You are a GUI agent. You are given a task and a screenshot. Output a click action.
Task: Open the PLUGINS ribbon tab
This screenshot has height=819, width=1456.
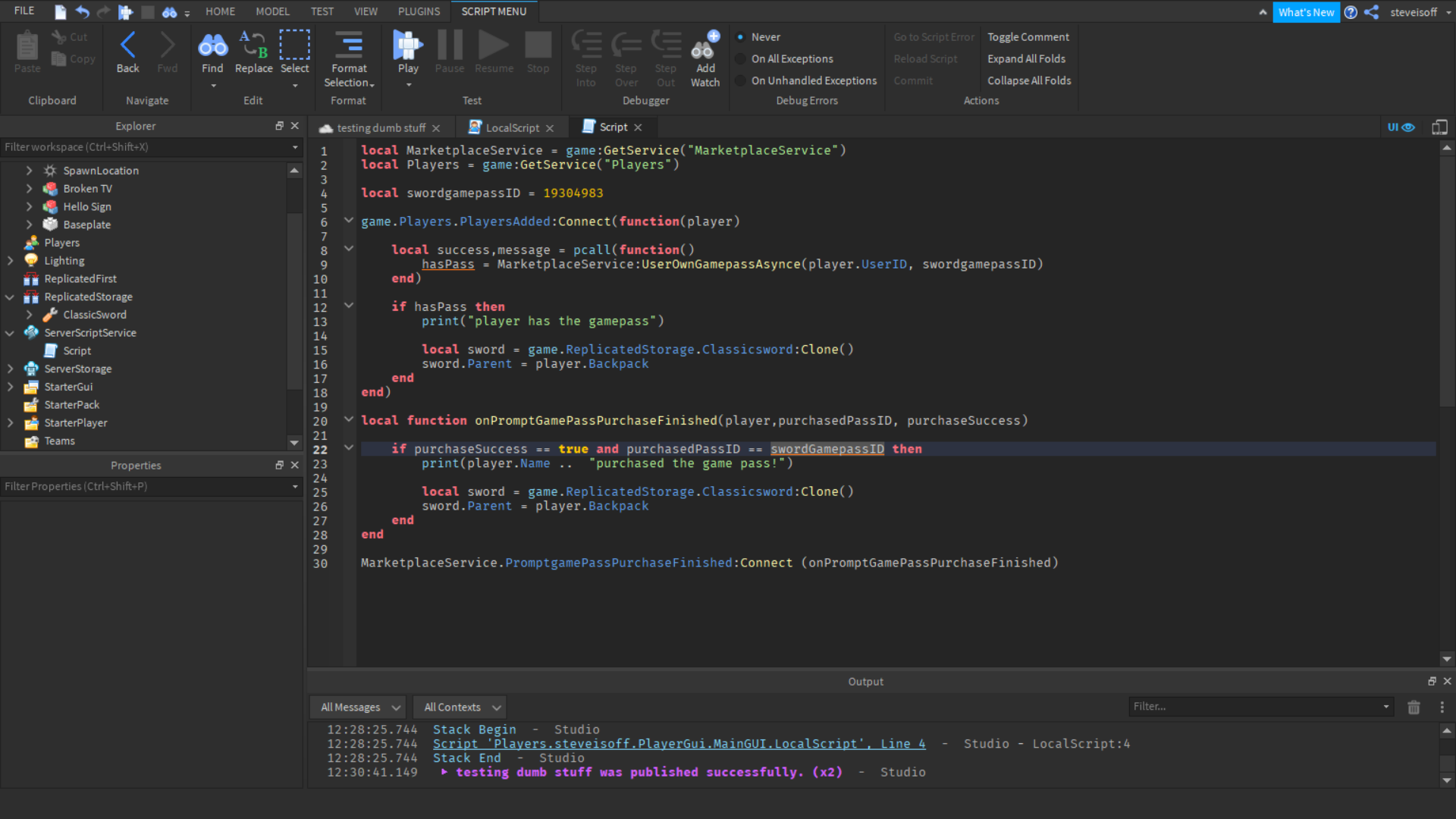coord(419,11)
